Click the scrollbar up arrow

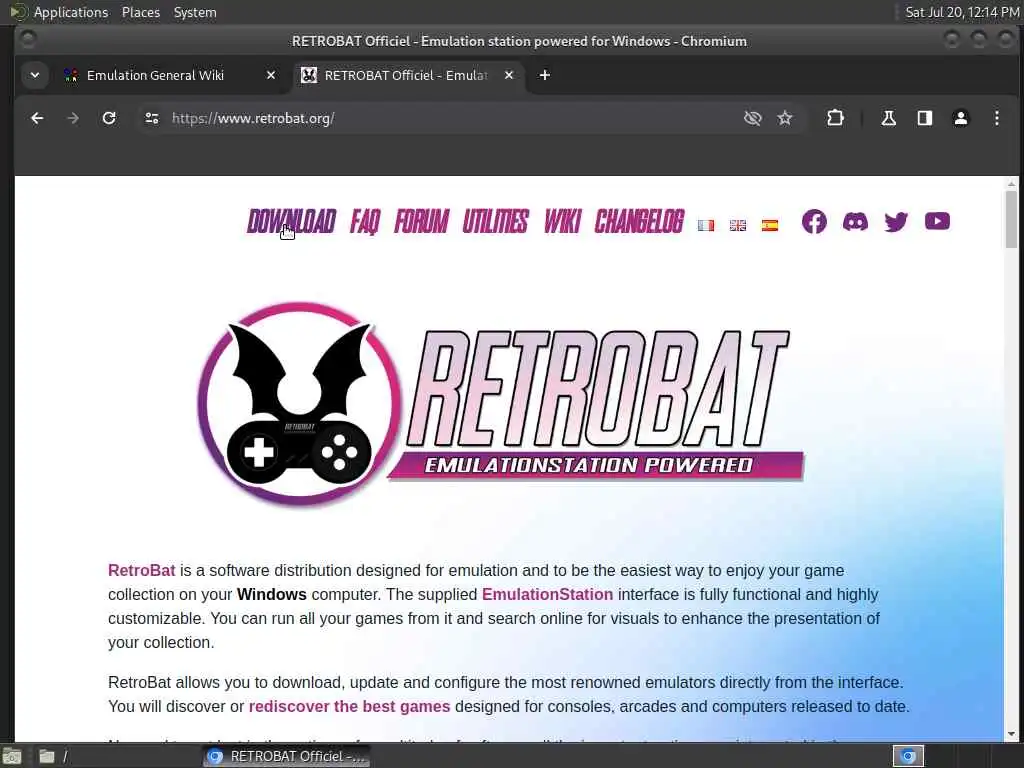point(1011,184)
